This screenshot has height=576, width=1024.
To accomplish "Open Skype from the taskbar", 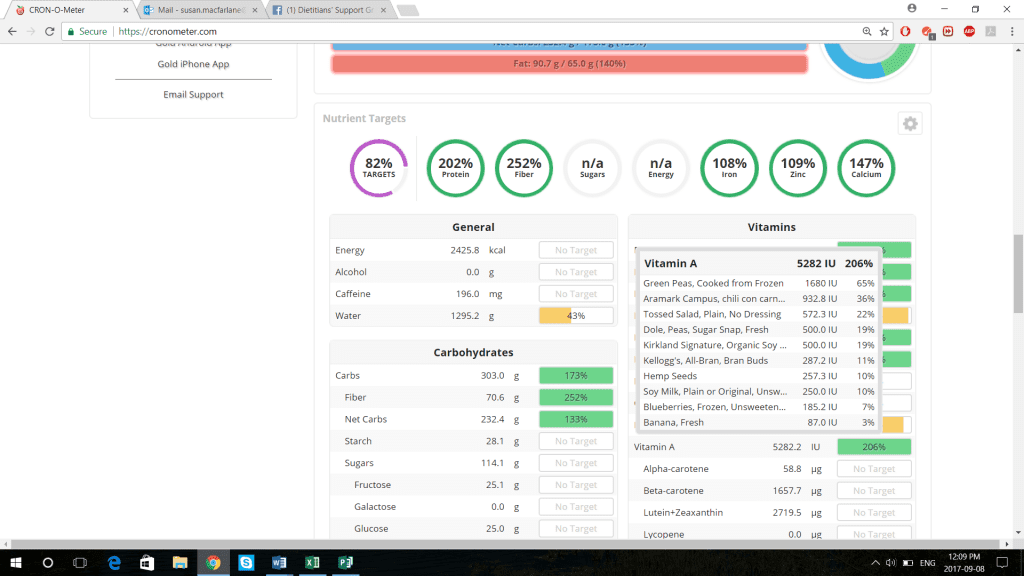I will pyautogui.click(x=246, y=562).
